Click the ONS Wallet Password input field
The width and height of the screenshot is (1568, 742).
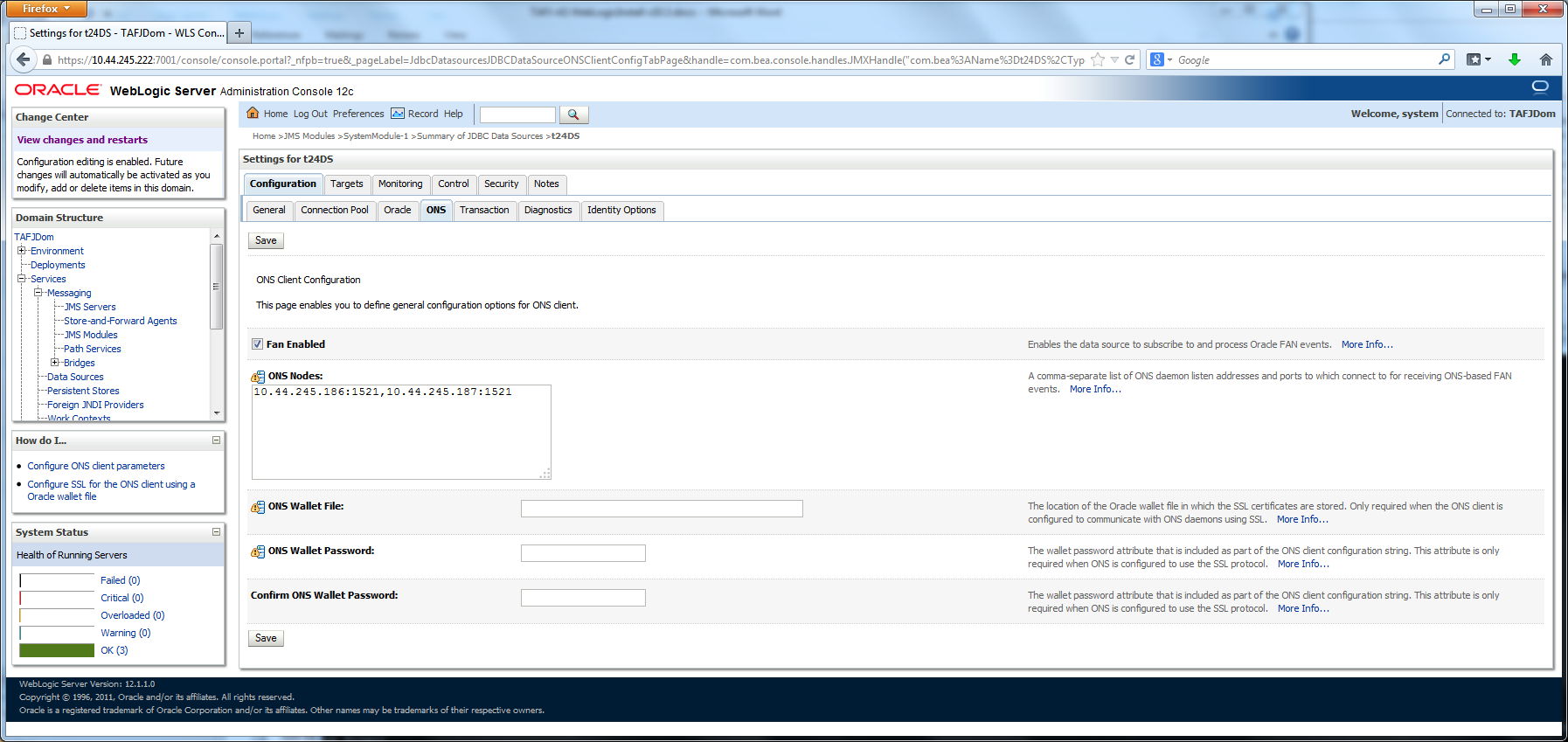pyautogui.click(x=583, y=553)
